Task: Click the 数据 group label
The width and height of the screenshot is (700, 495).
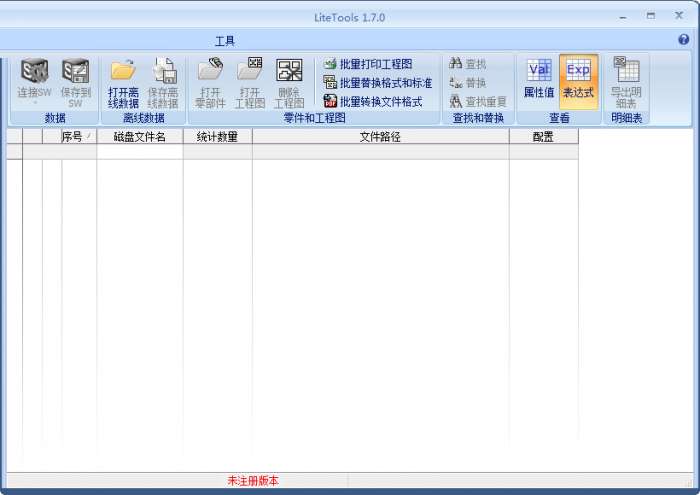Action: tap(55, 118)
